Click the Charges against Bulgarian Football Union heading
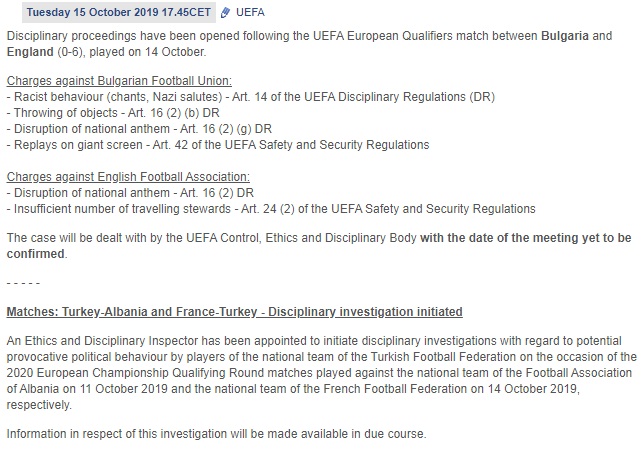This screenshot has height=458, width=644. (x=119, y=81)
